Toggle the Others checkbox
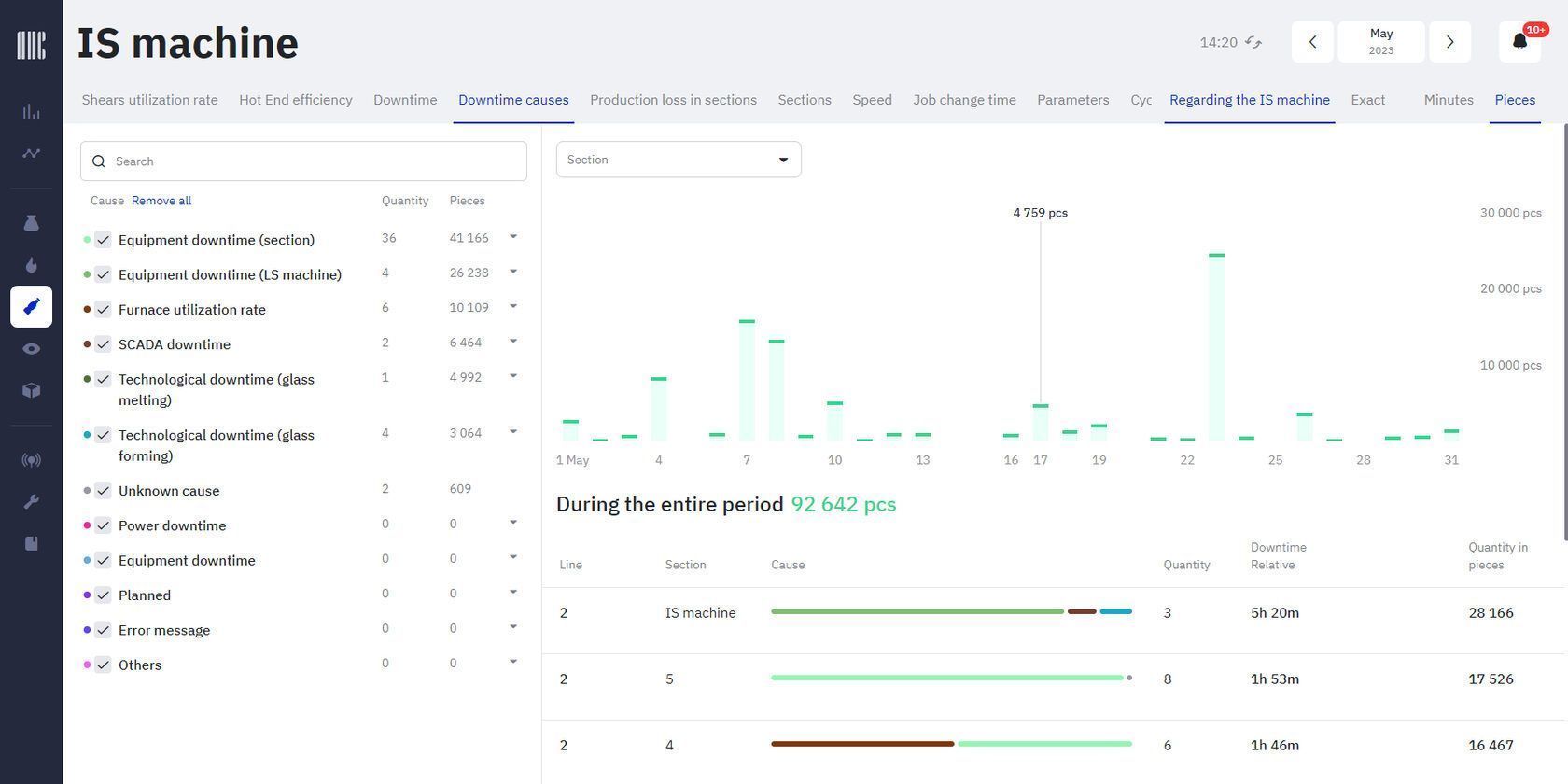The image size is (1568, 784). (103, 665)
